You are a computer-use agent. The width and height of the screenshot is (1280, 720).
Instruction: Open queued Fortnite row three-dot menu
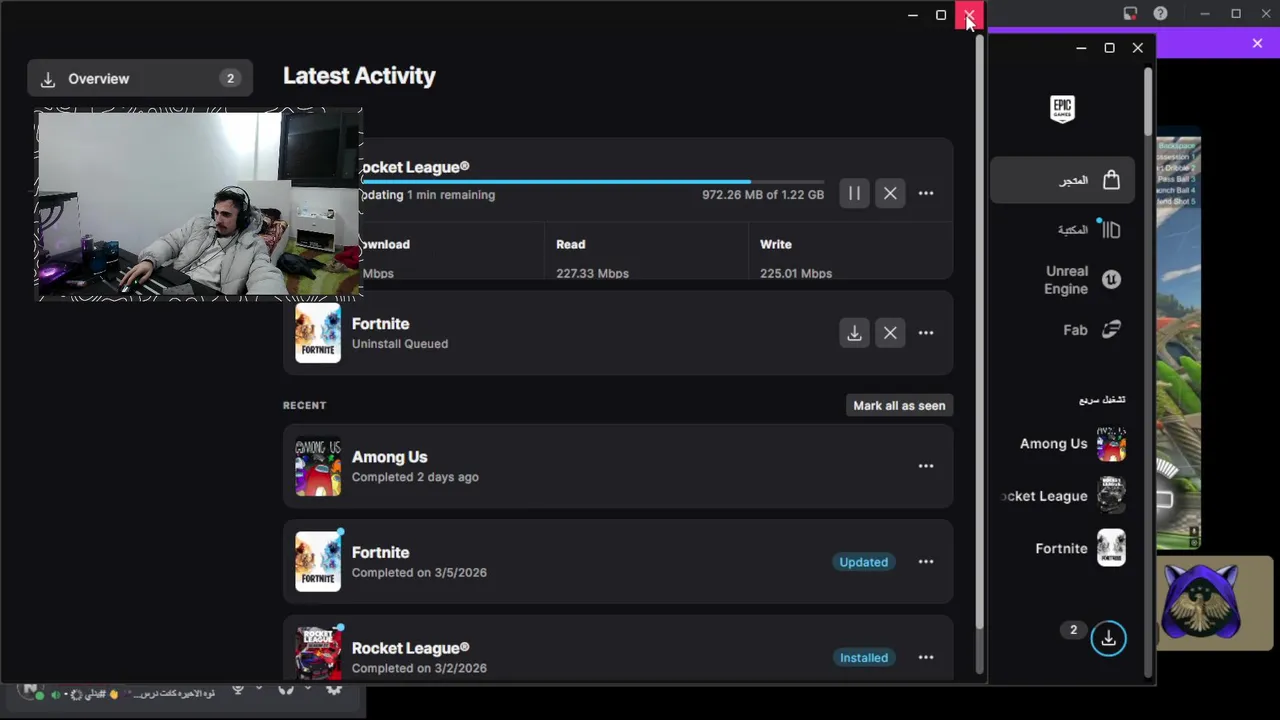pos(926,333)
